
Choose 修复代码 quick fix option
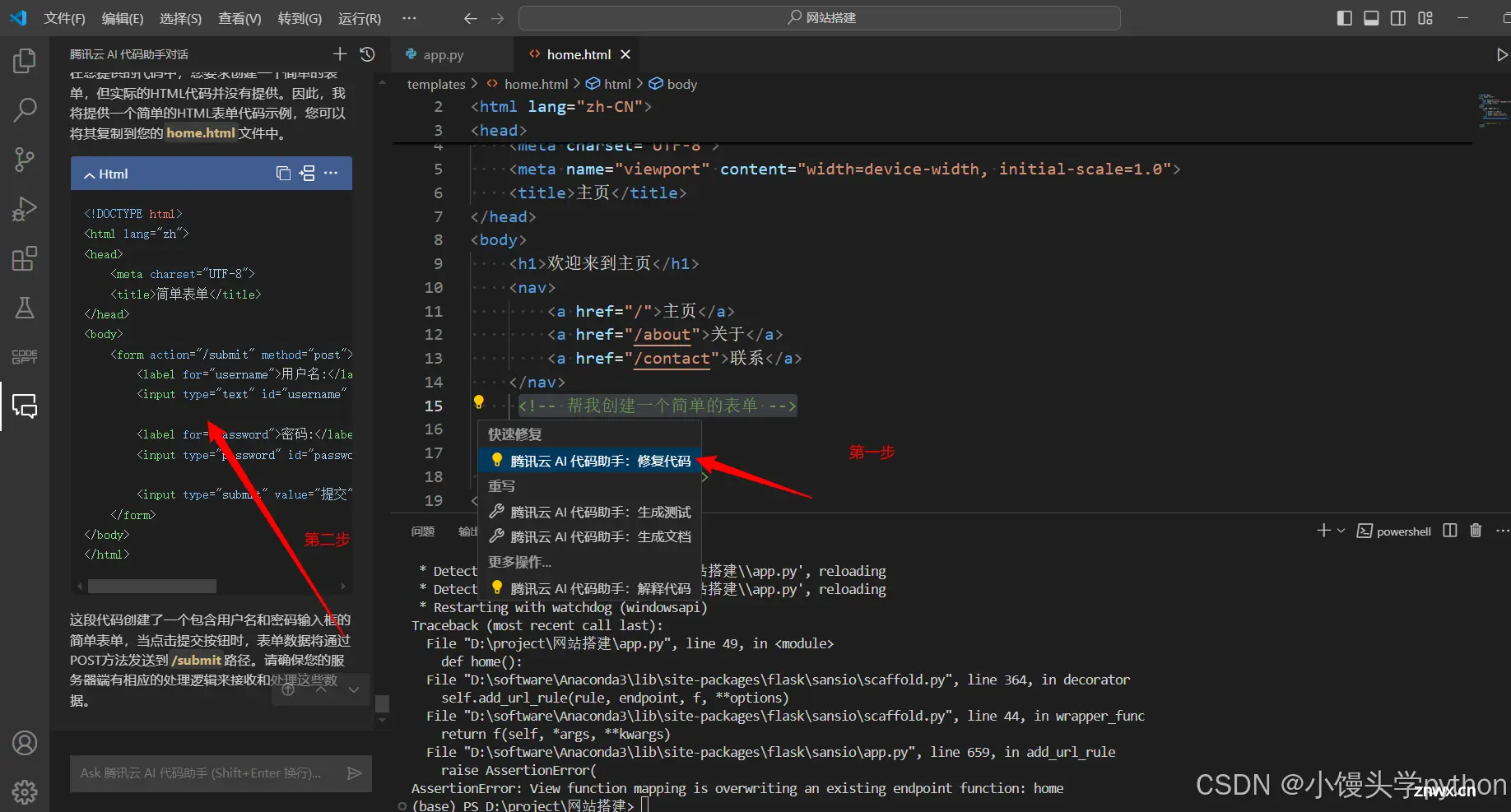(x=589, y=461)
